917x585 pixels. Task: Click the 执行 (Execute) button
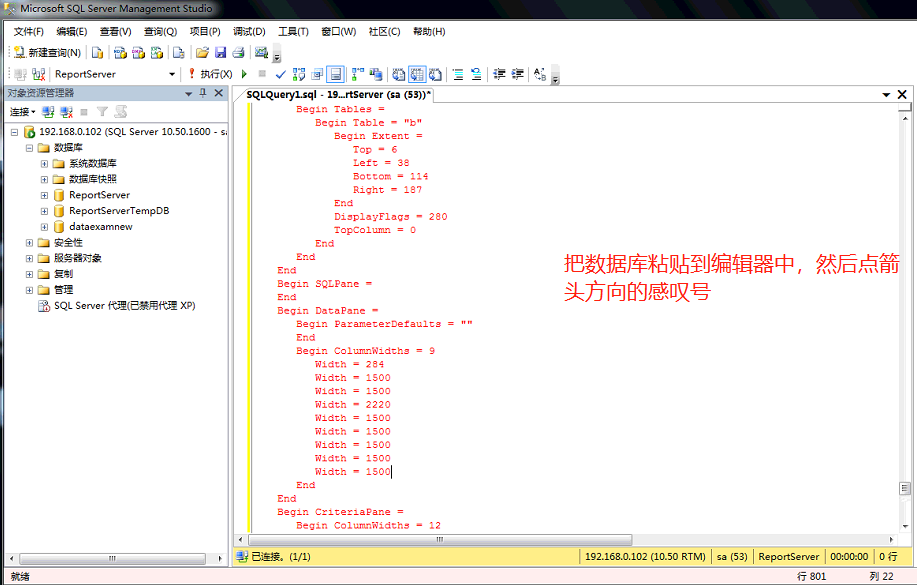click(210, 74)
